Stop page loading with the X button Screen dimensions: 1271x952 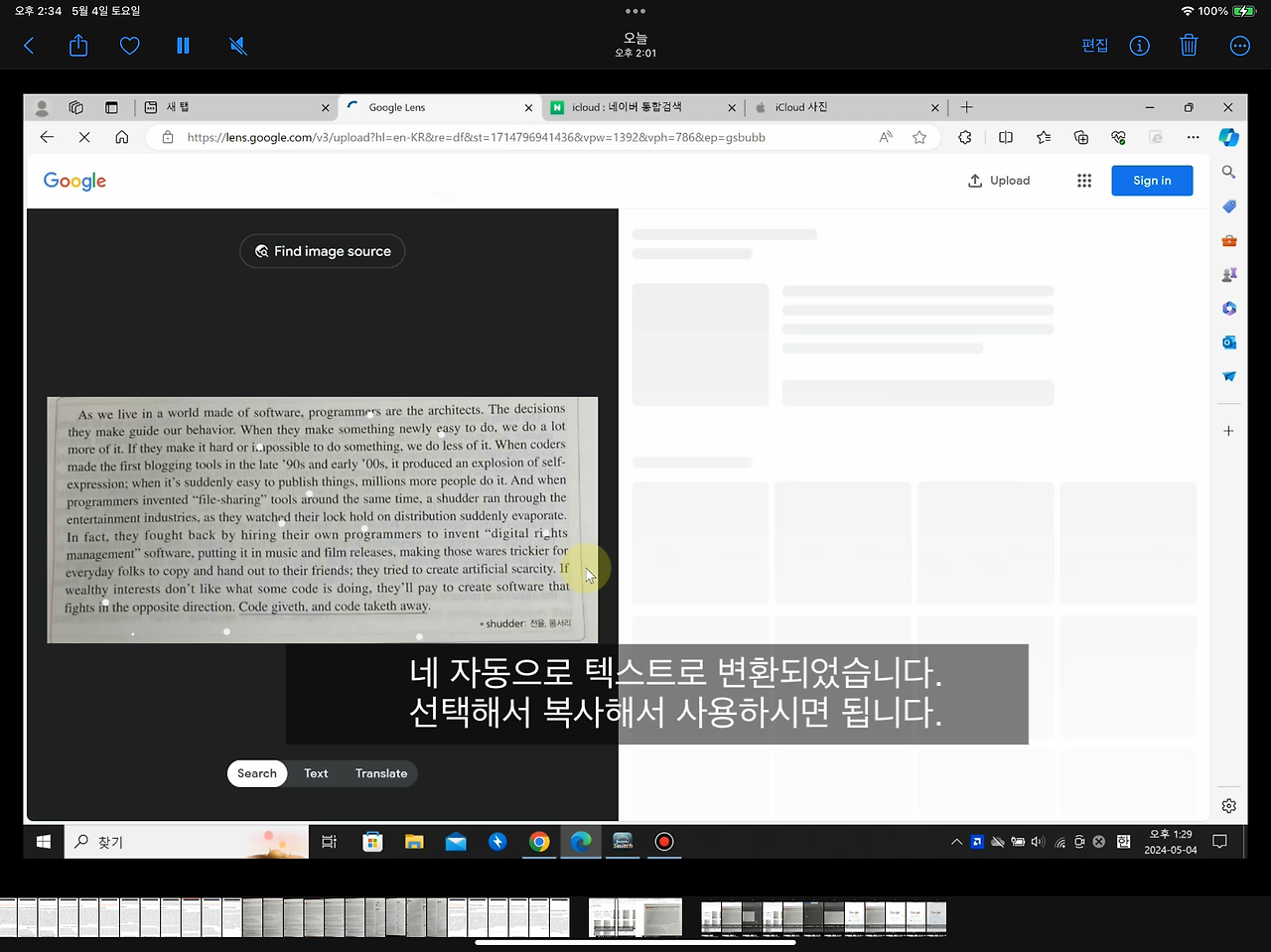click(84, 137)
